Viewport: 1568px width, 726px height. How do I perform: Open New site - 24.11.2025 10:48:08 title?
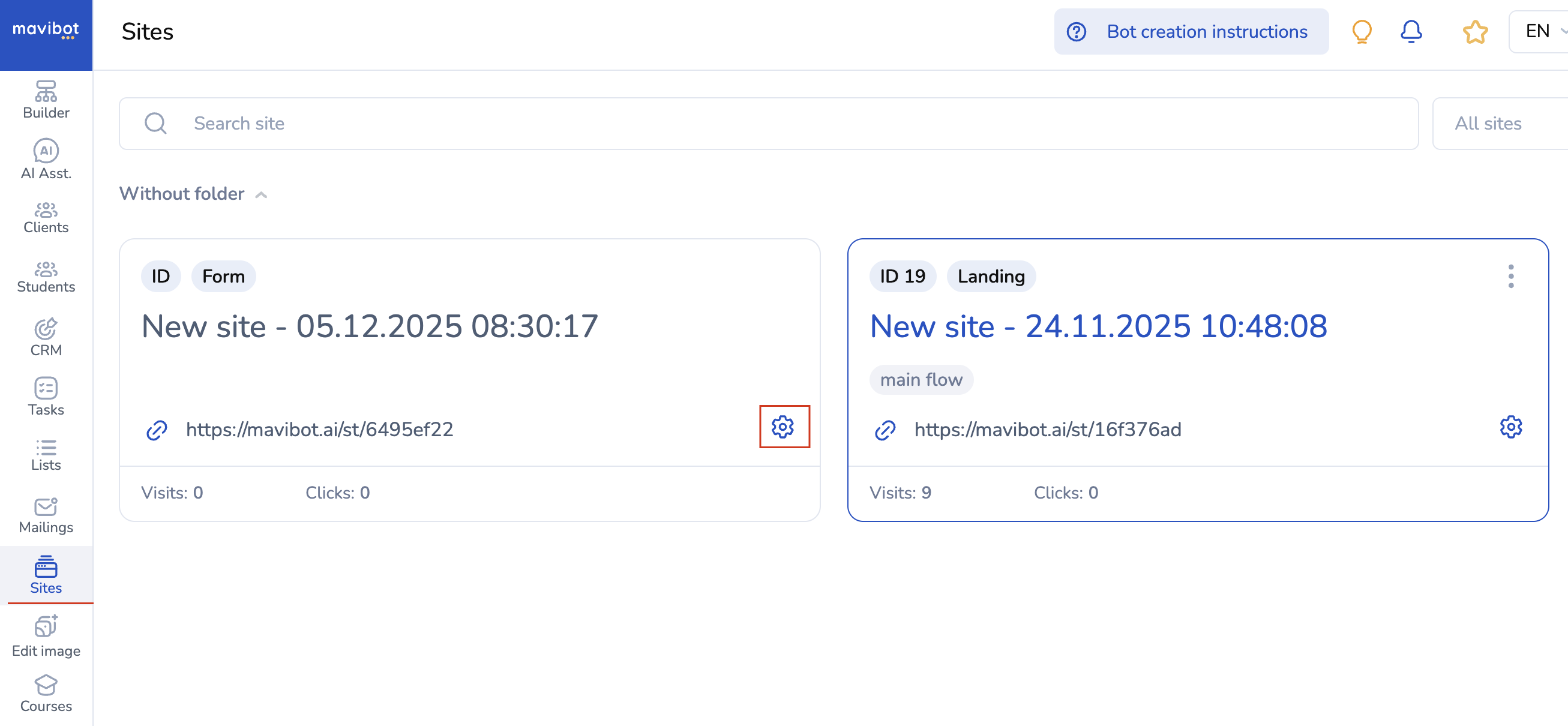pos(1098,326)
